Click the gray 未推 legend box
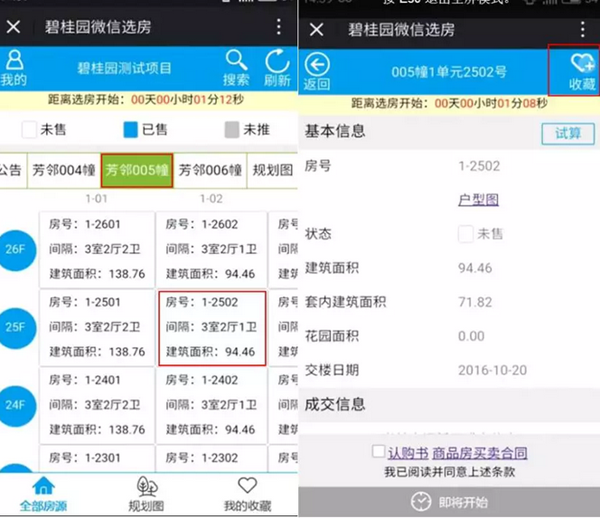Image resolution: width=600 pixels, height=518 pixels. [x=232, y=129]
